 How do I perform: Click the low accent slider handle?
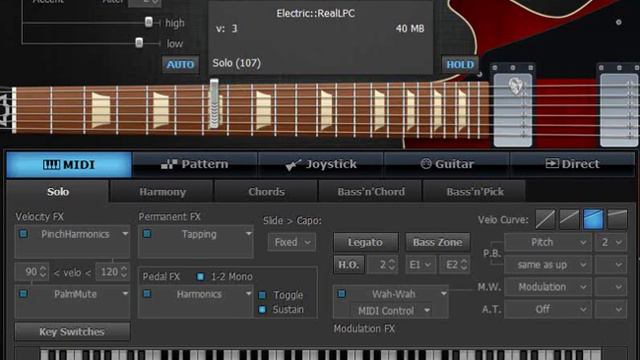pyautogui.click(x=139, y=42)
